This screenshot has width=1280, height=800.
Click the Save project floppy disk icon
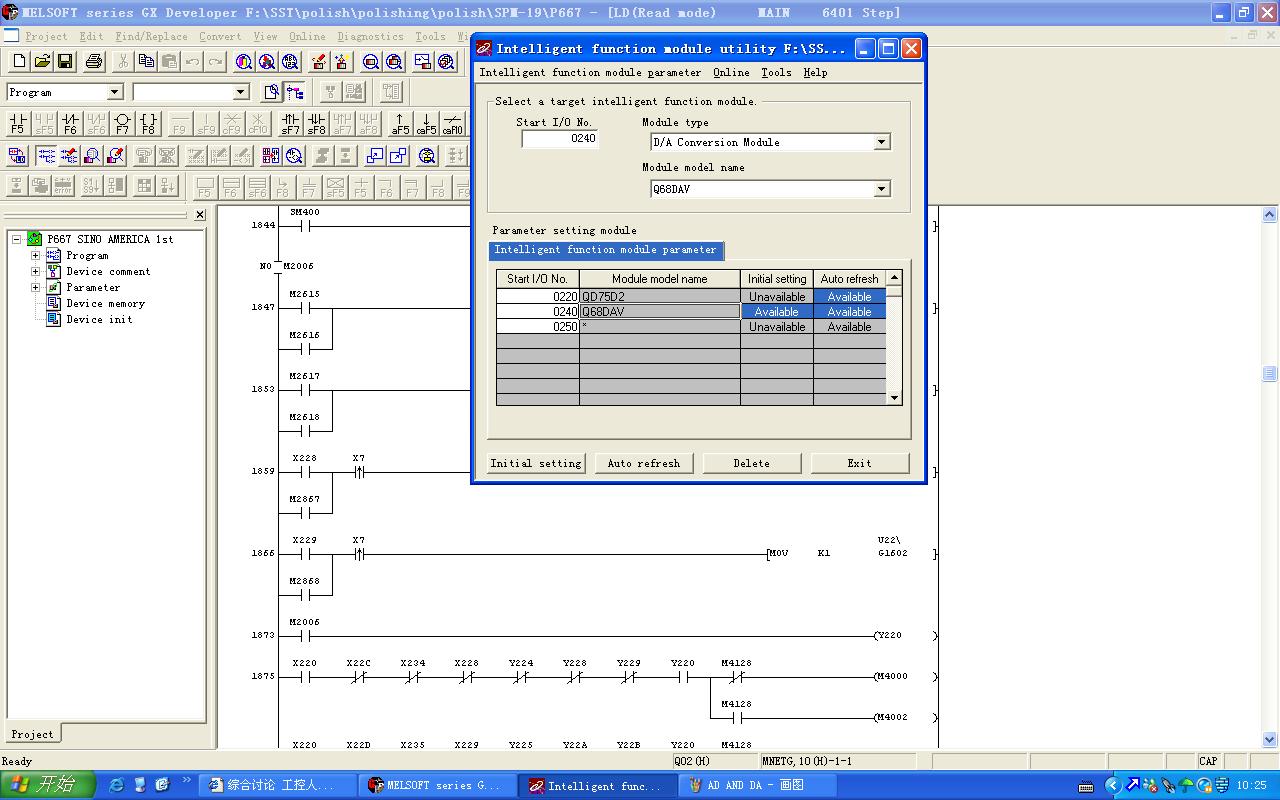65,62
